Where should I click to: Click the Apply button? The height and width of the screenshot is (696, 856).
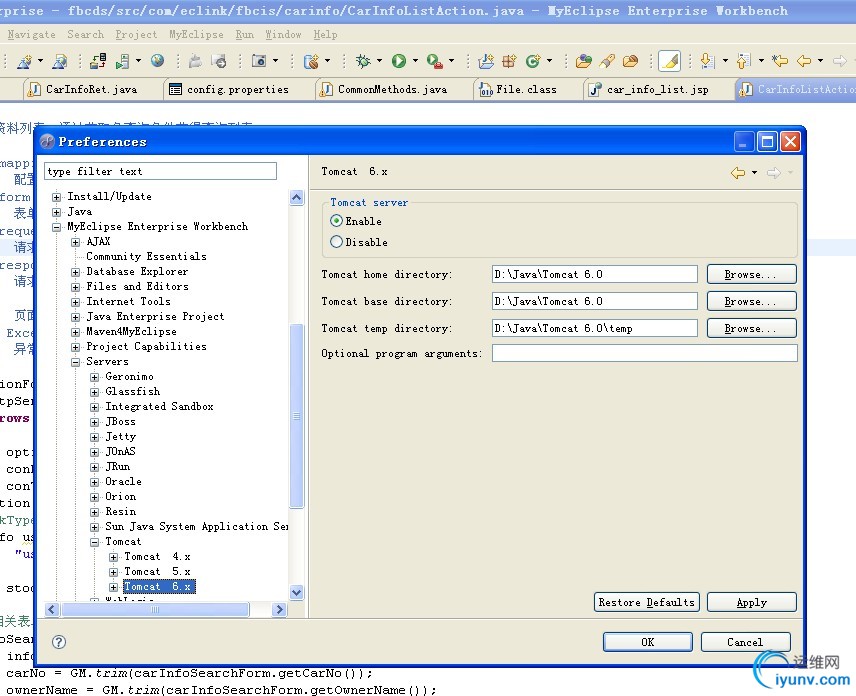click(751, 602)
